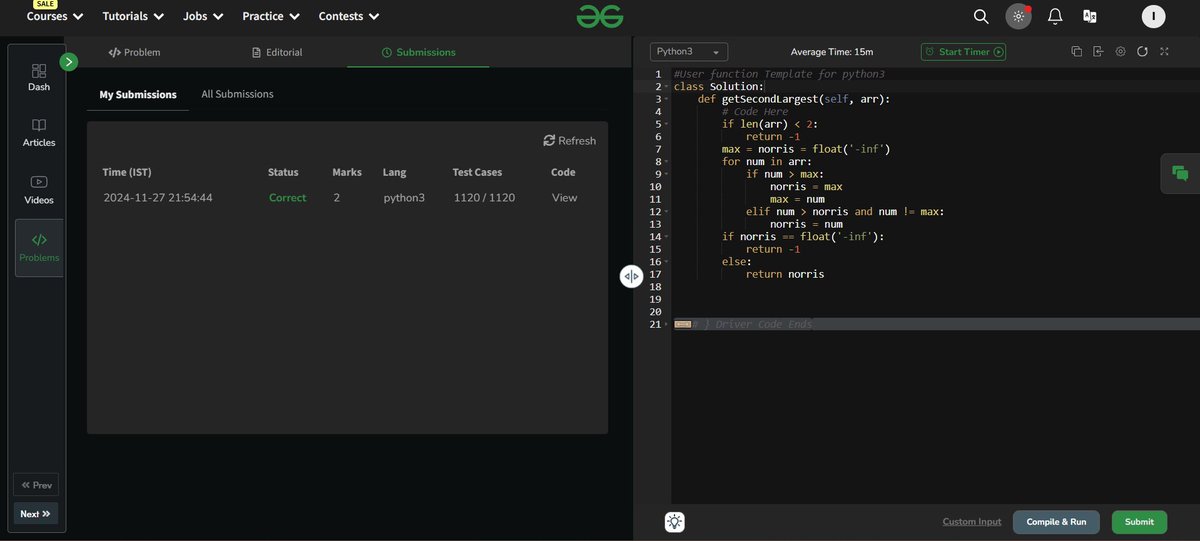This screenshot has width=1200, height=541.
Task: Open the Python3 language selector
Action: [x=689, y=52]
